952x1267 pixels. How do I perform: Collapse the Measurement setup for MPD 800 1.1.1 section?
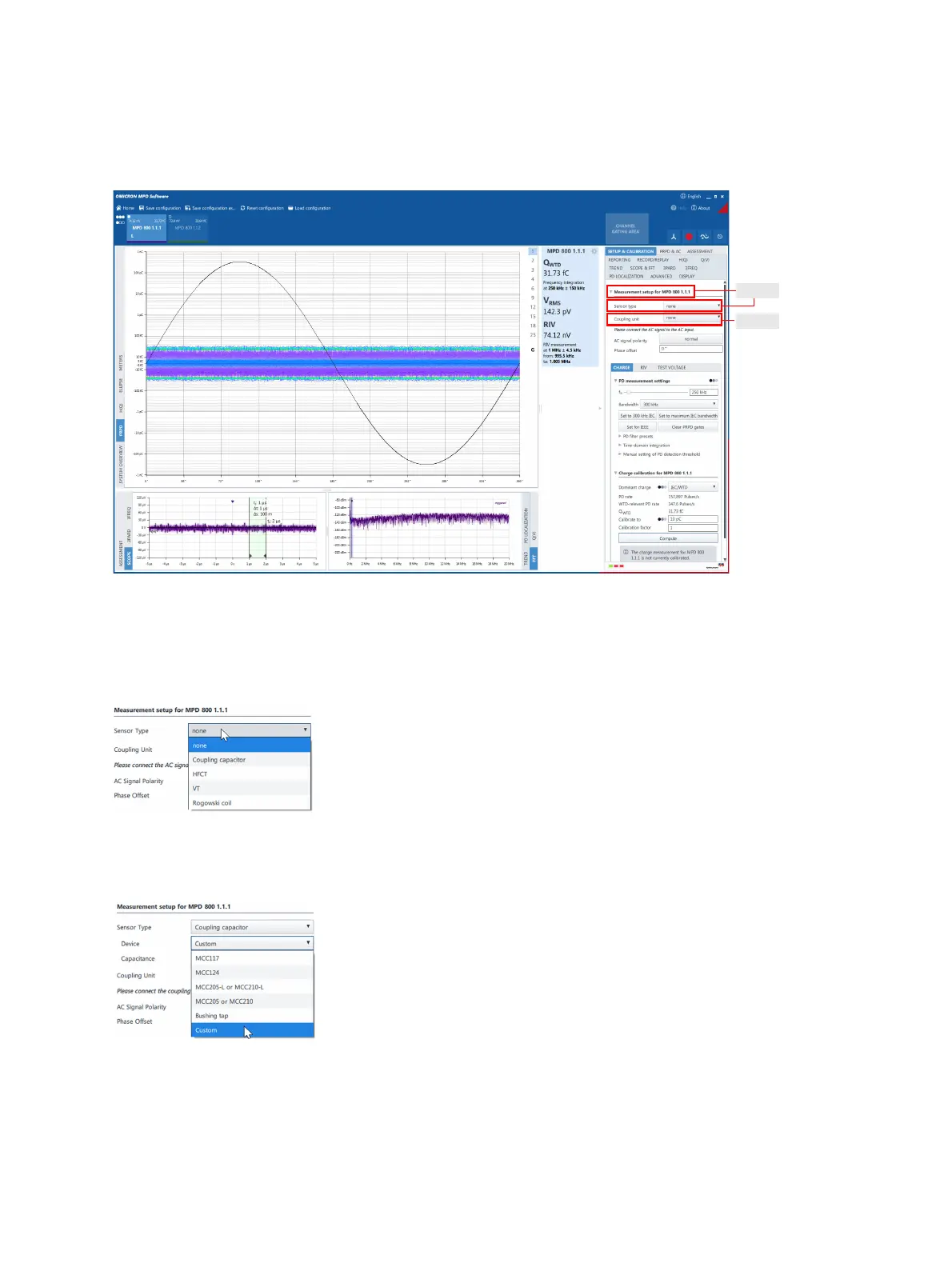(x=610, y=292)
